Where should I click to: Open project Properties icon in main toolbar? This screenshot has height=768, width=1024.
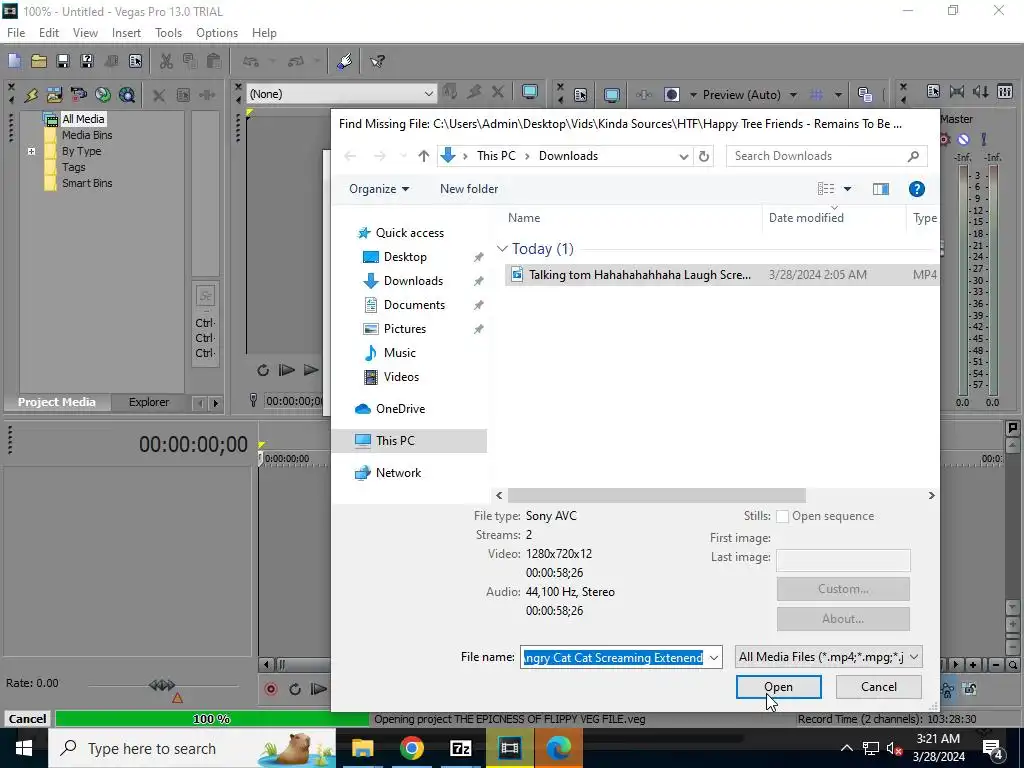[x=135, y=61]
